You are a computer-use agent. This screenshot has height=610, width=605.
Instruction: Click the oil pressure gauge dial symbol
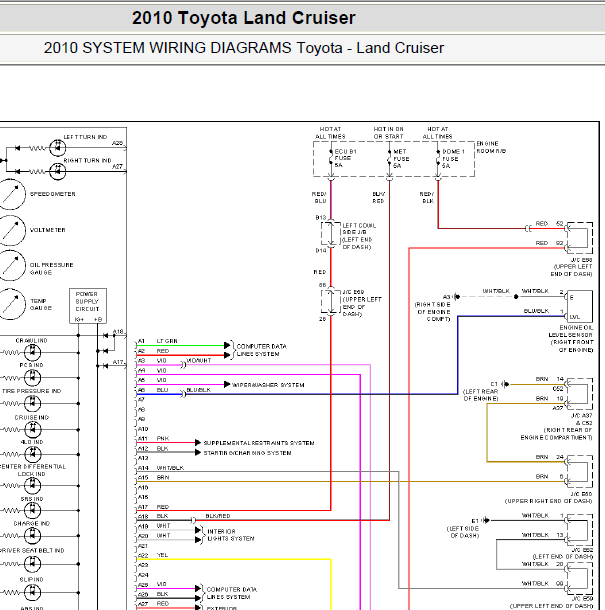11,265
